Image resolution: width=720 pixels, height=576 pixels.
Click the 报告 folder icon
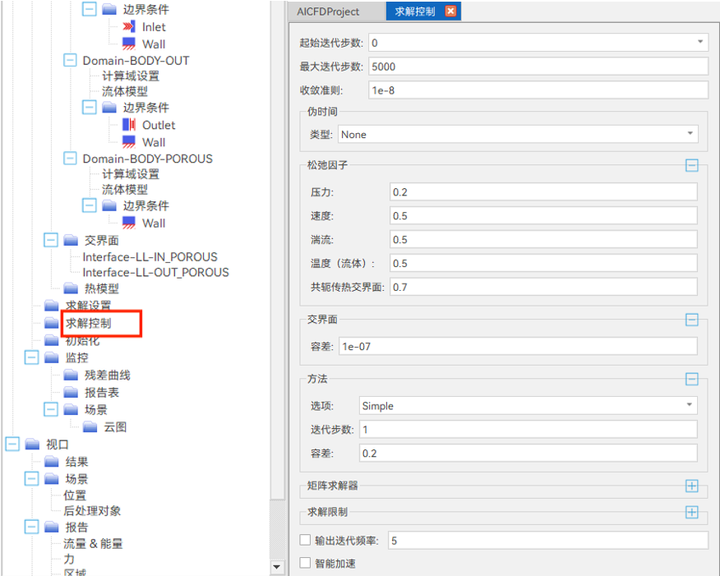51,527
